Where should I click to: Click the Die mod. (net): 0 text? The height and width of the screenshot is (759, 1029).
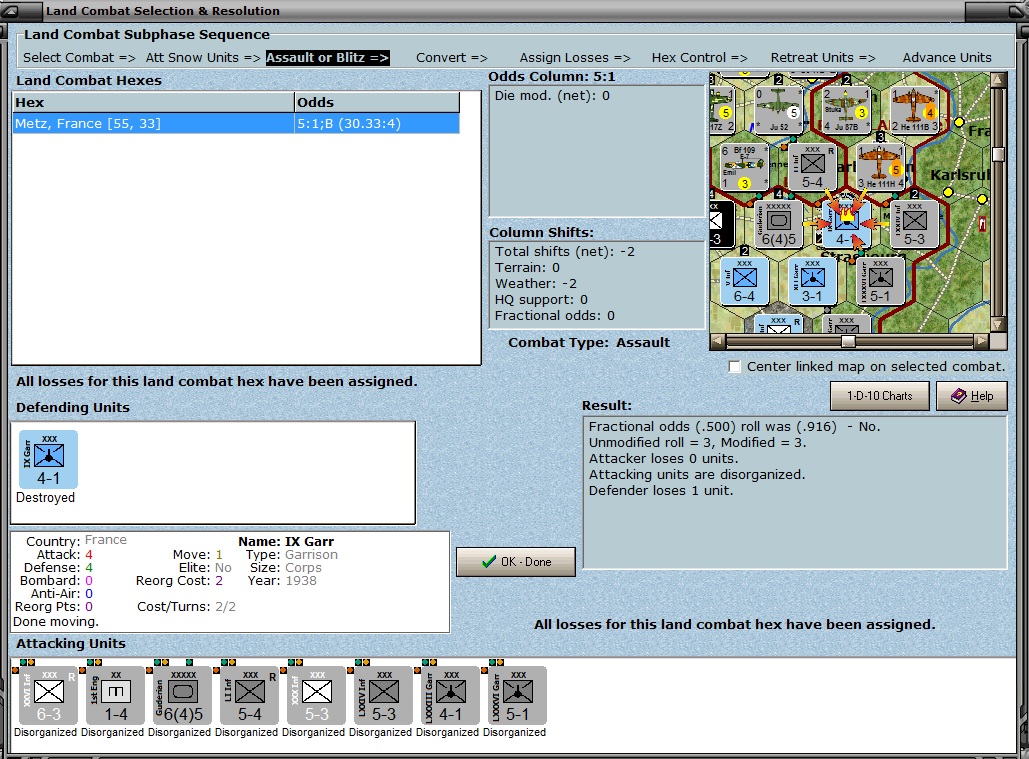[552, 96]
